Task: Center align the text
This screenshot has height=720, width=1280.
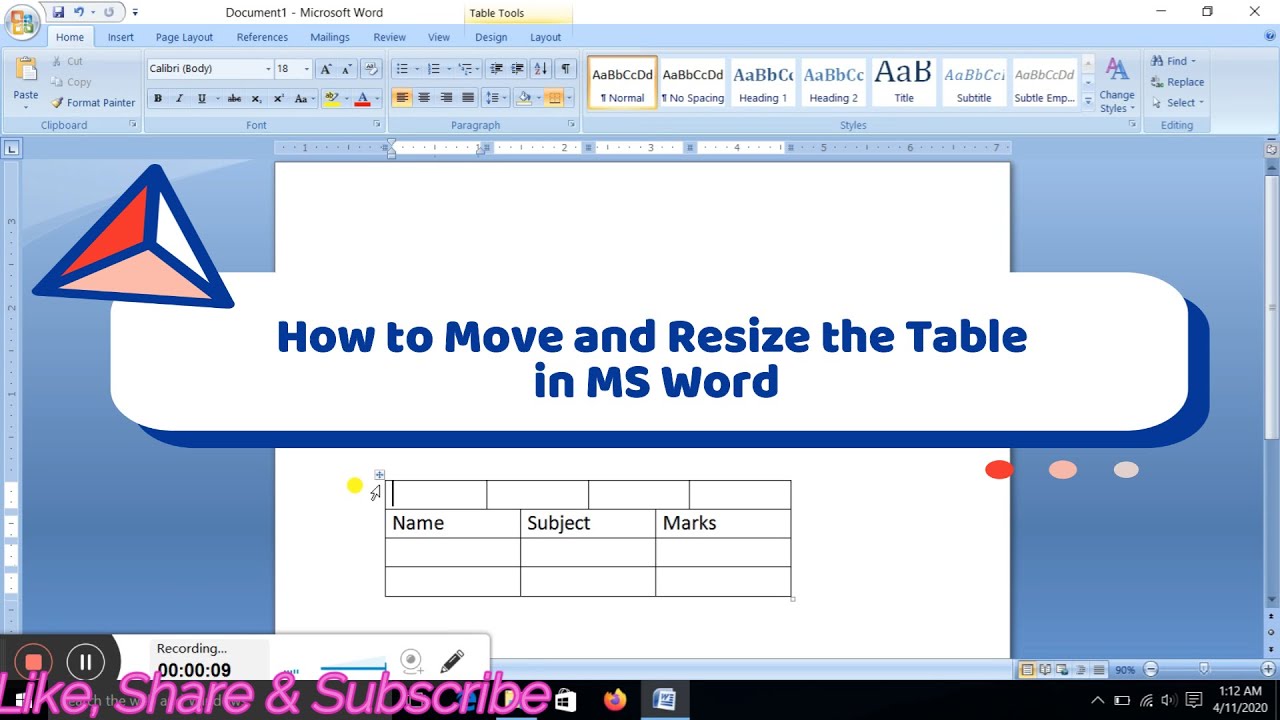Action: [x=424, y=98]
